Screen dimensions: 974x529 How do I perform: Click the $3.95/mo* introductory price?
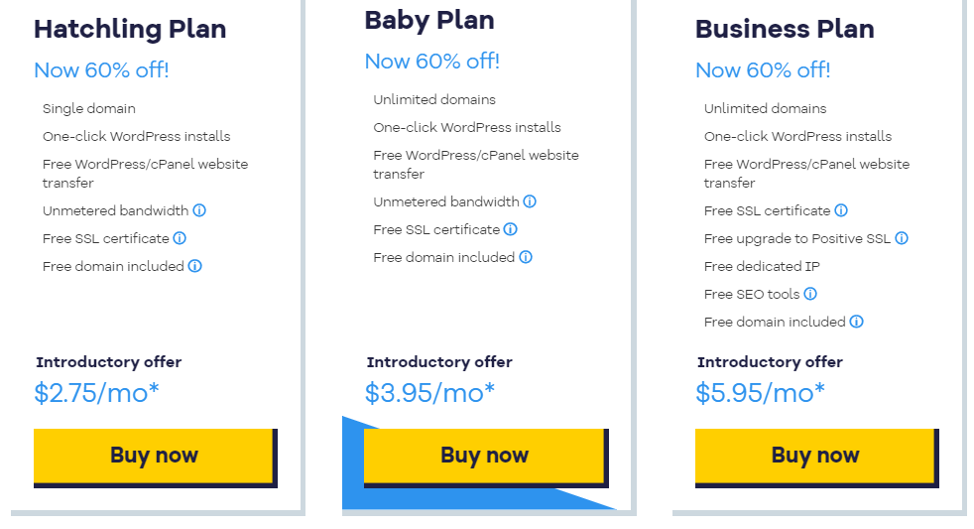[x=429, y=393]
